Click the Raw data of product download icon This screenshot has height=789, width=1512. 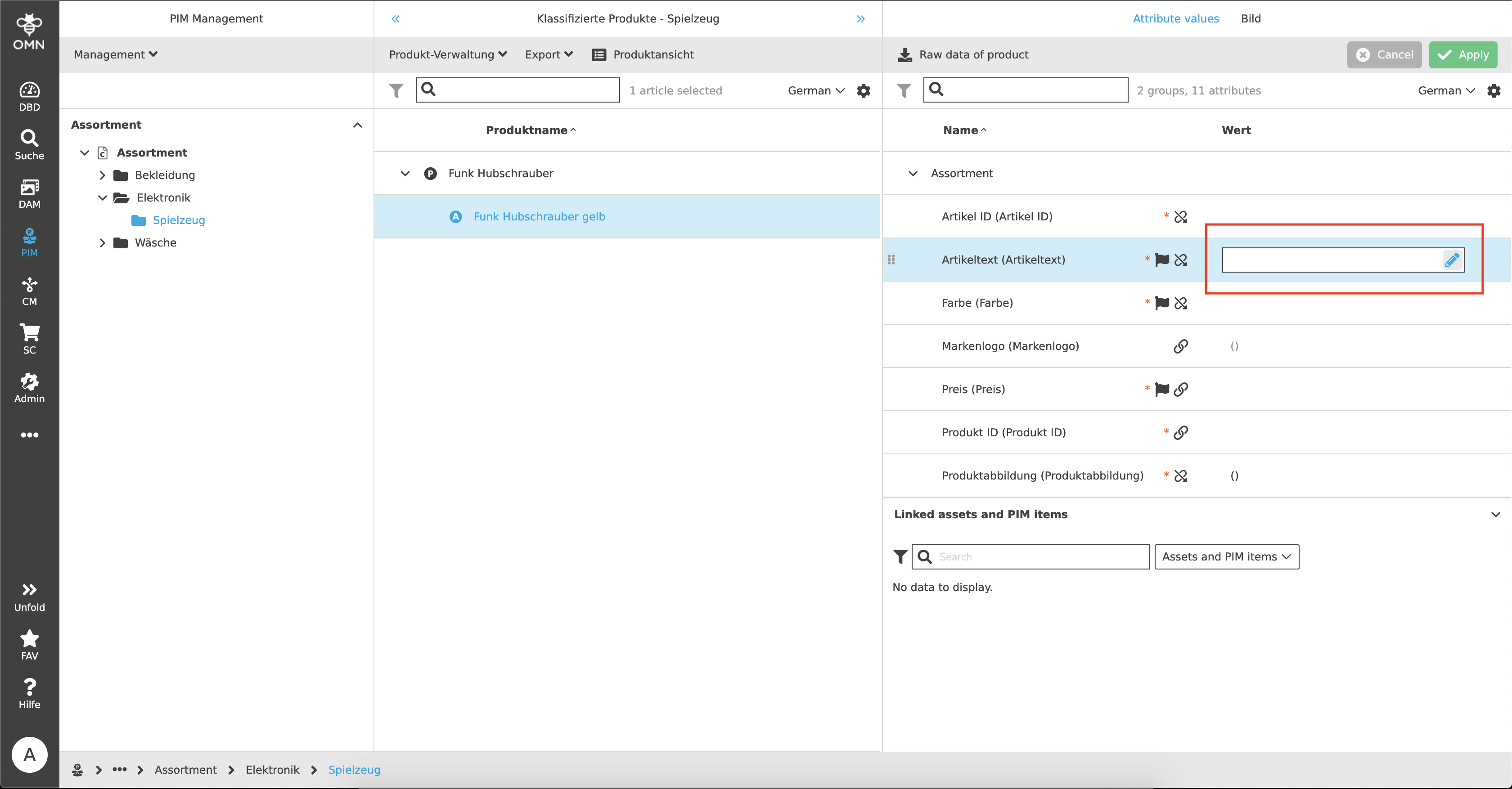904,54
